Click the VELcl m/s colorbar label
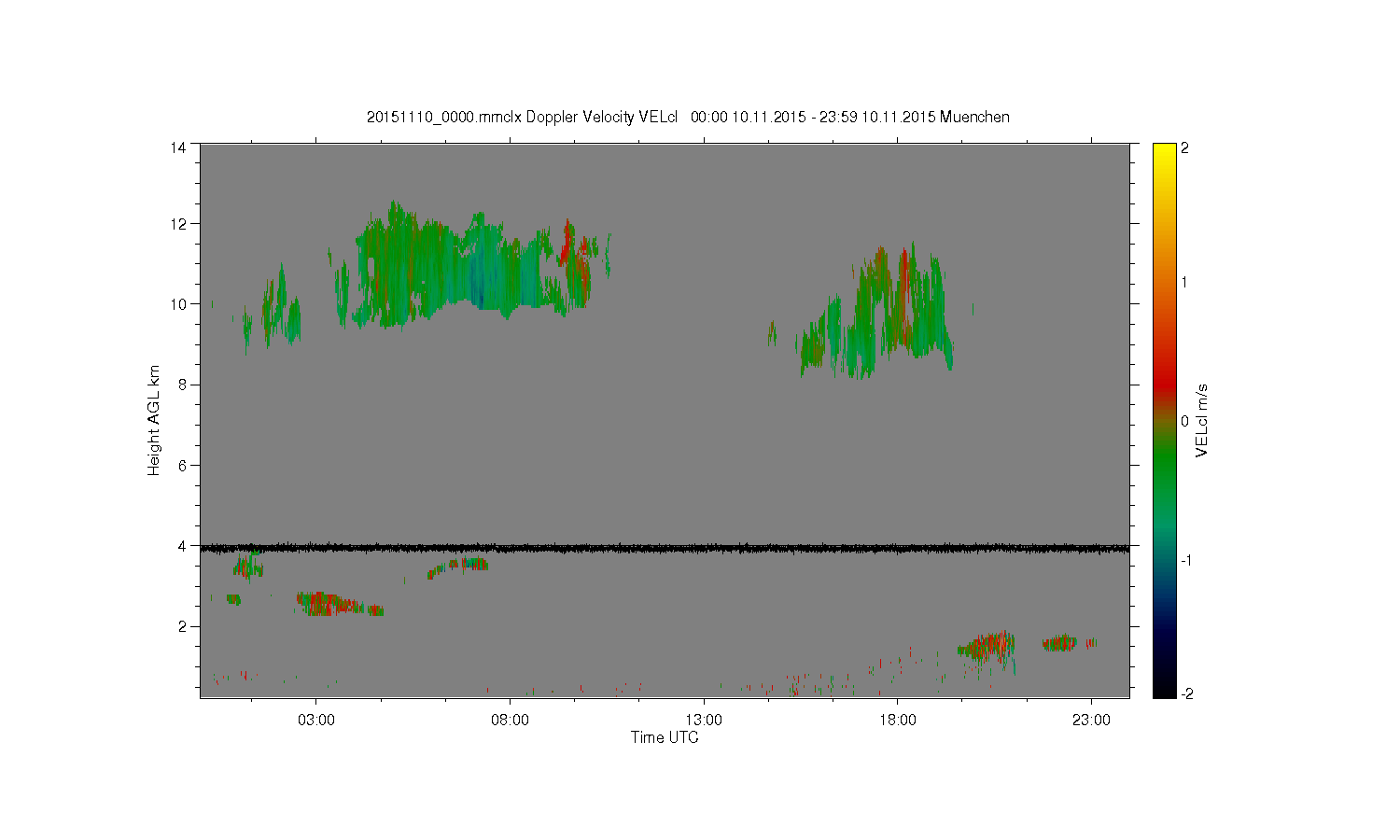1400x840 pixels. [1202, 420]
